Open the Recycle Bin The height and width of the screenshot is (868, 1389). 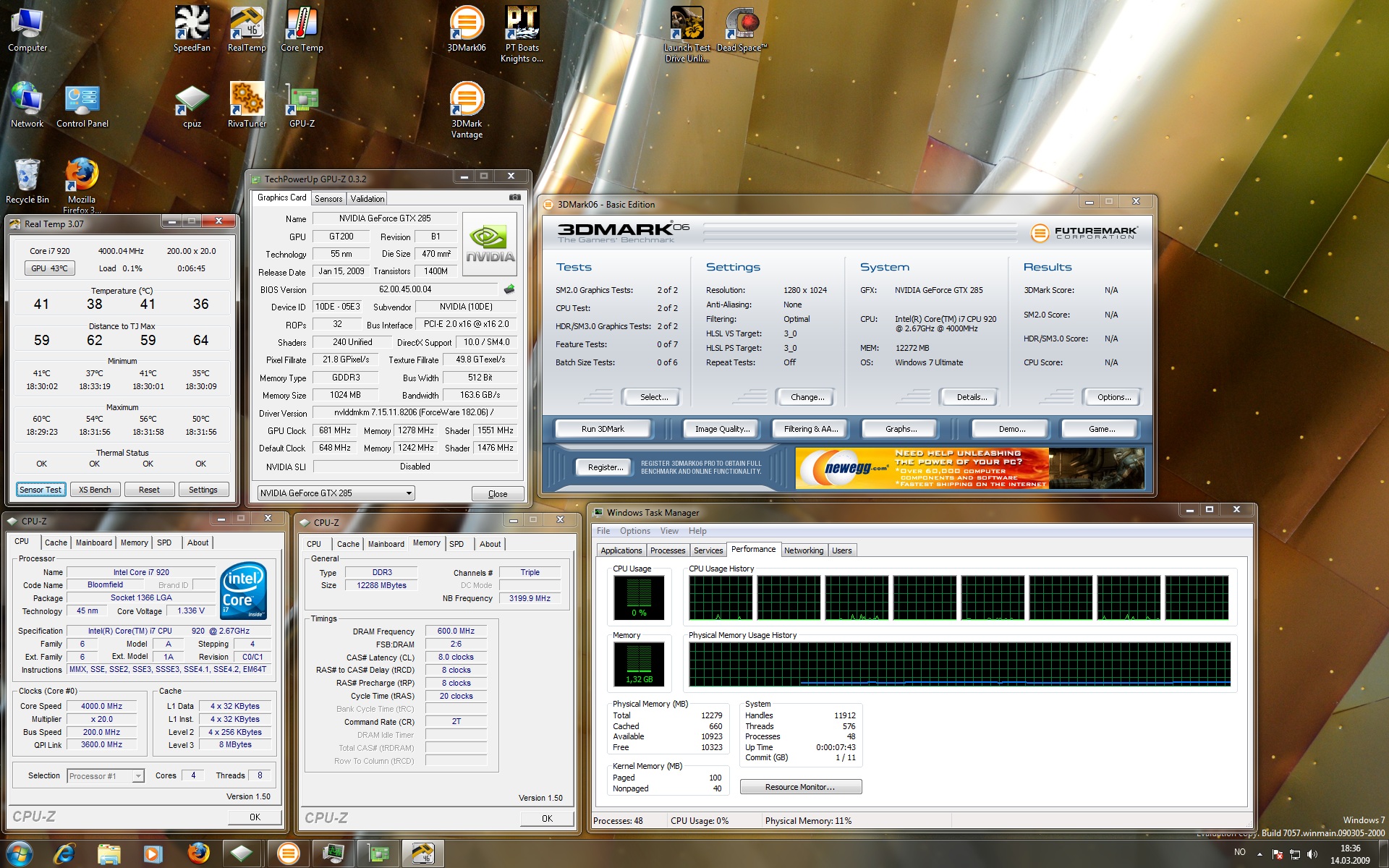(27, 181)
